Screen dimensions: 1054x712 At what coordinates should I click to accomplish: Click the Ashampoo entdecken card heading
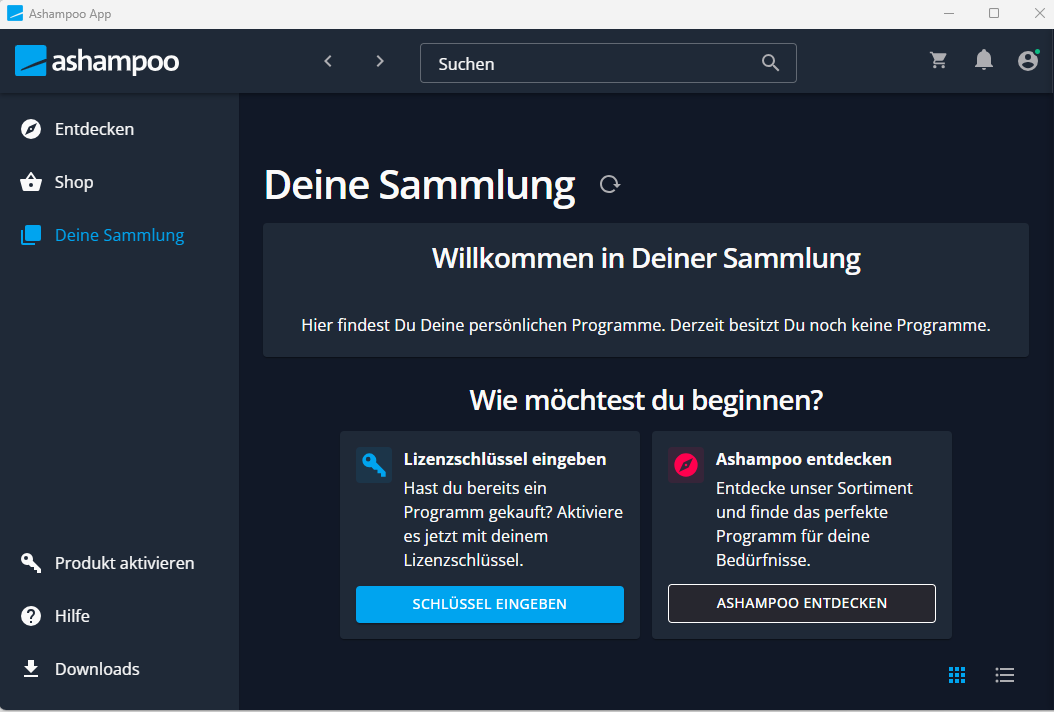pyautogui.click(x=803, y=459)
